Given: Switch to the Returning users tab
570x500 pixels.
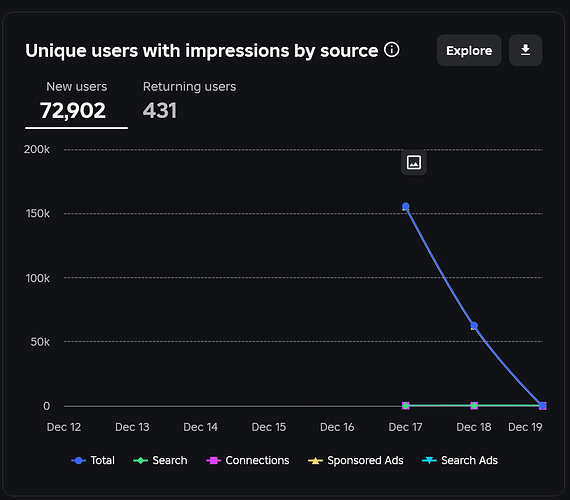Looking at the screenshot, I should (189, 101).
